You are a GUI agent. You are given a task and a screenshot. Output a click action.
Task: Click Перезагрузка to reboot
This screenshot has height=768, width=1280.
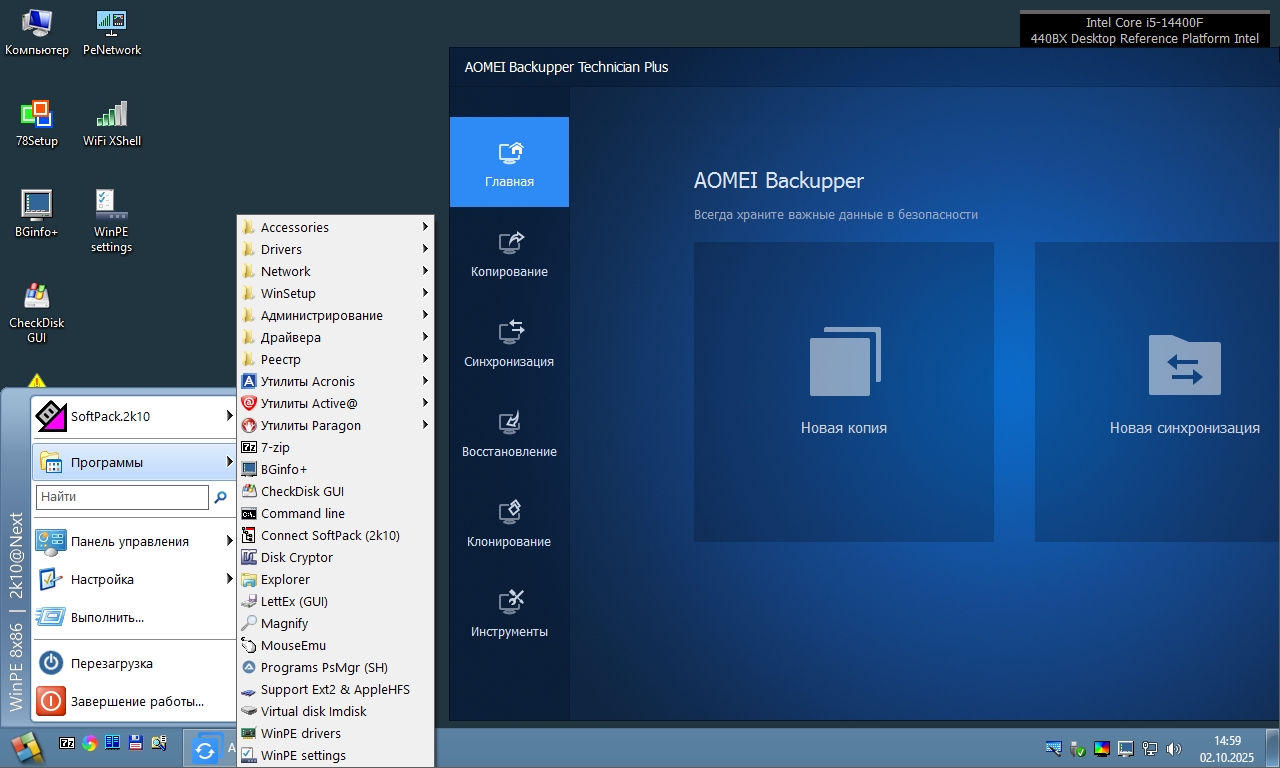[x=111, y=663]
